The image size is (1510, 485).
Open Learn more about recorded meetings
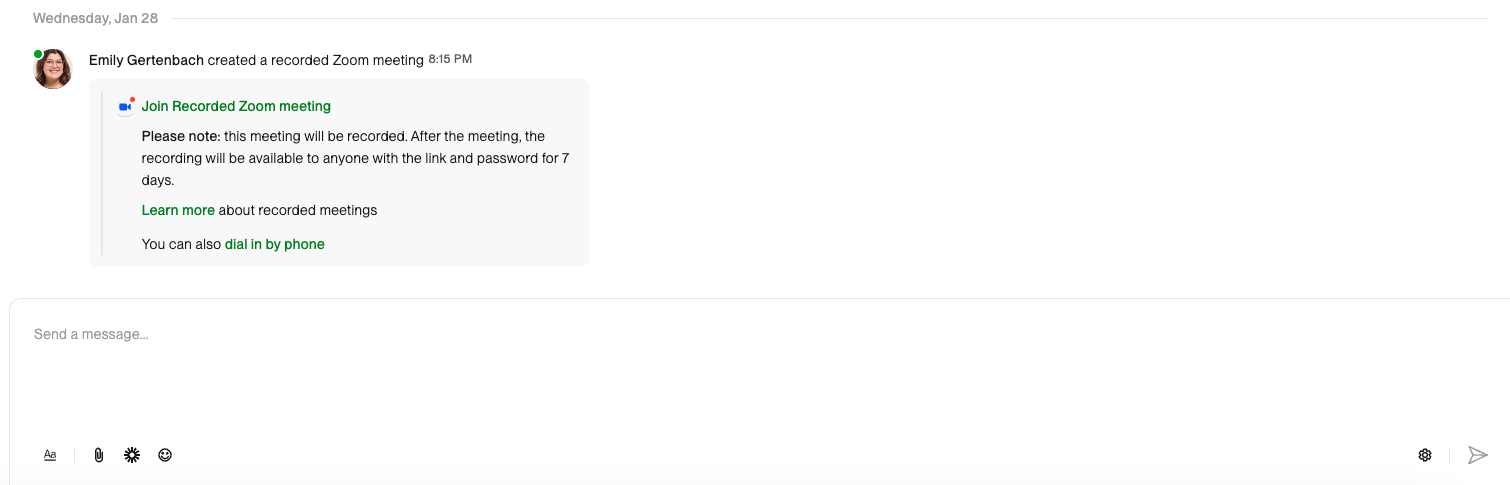178,210
